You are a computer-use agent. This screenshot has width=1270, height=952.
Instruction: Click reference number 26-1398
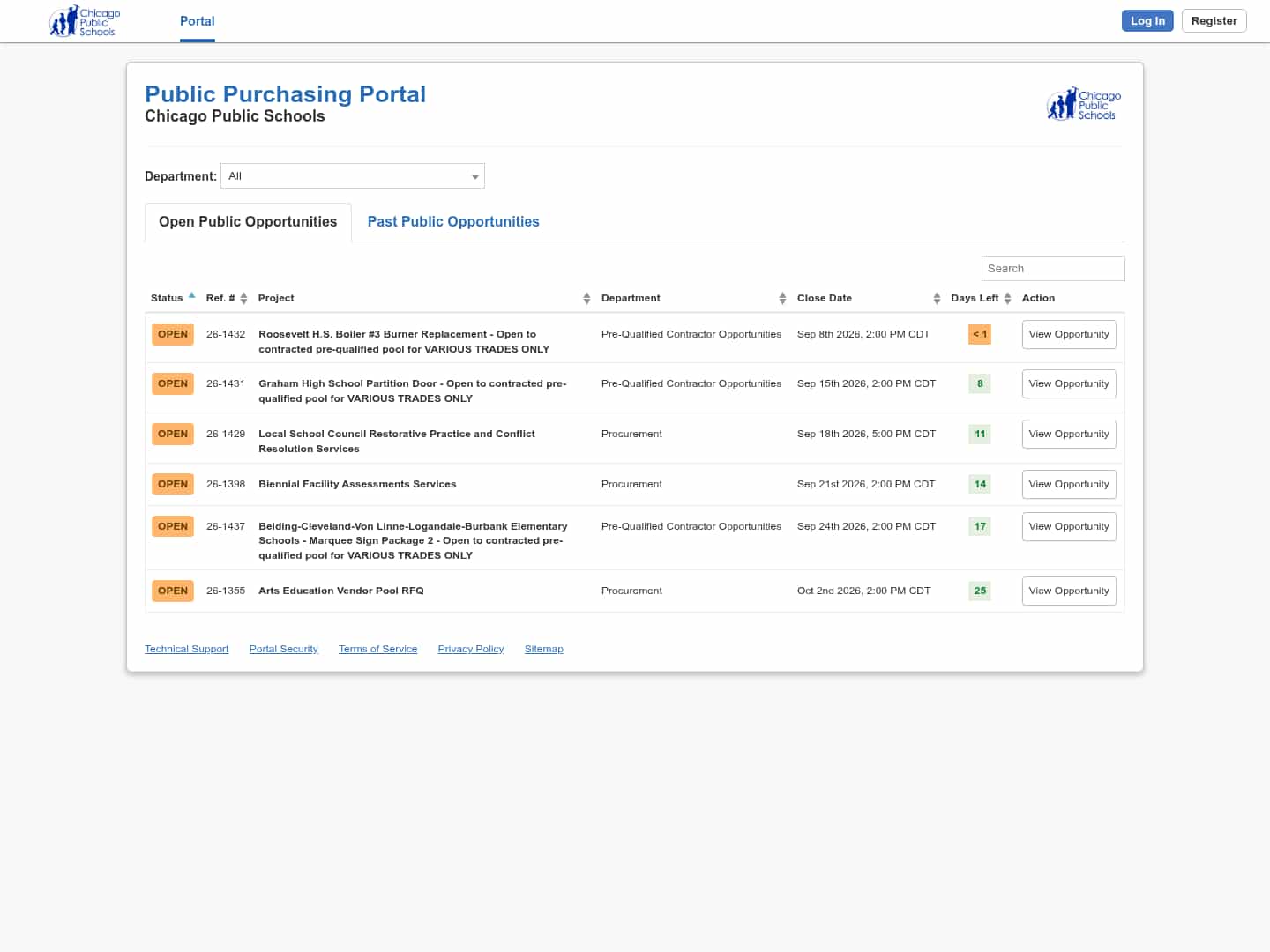pyautogui.click(x=226, y=485)
